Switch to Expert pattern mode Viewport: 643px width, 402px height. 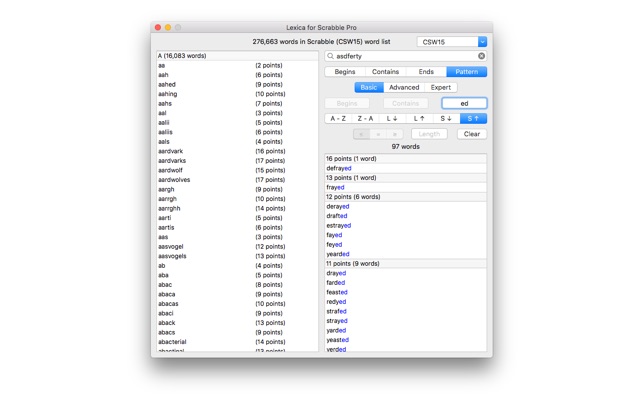coord(440,87)
